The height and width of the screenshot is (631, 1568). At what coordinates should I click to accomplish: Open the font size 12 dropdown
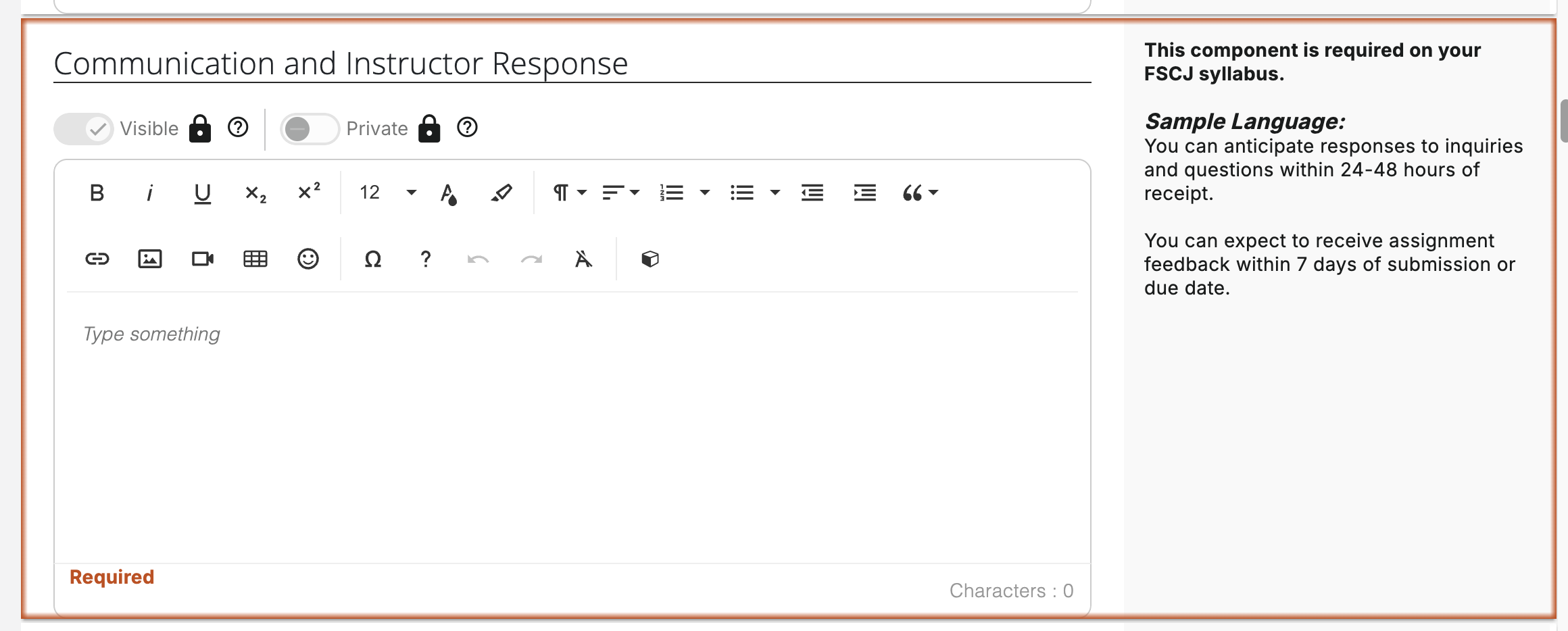tap(387, 193)
